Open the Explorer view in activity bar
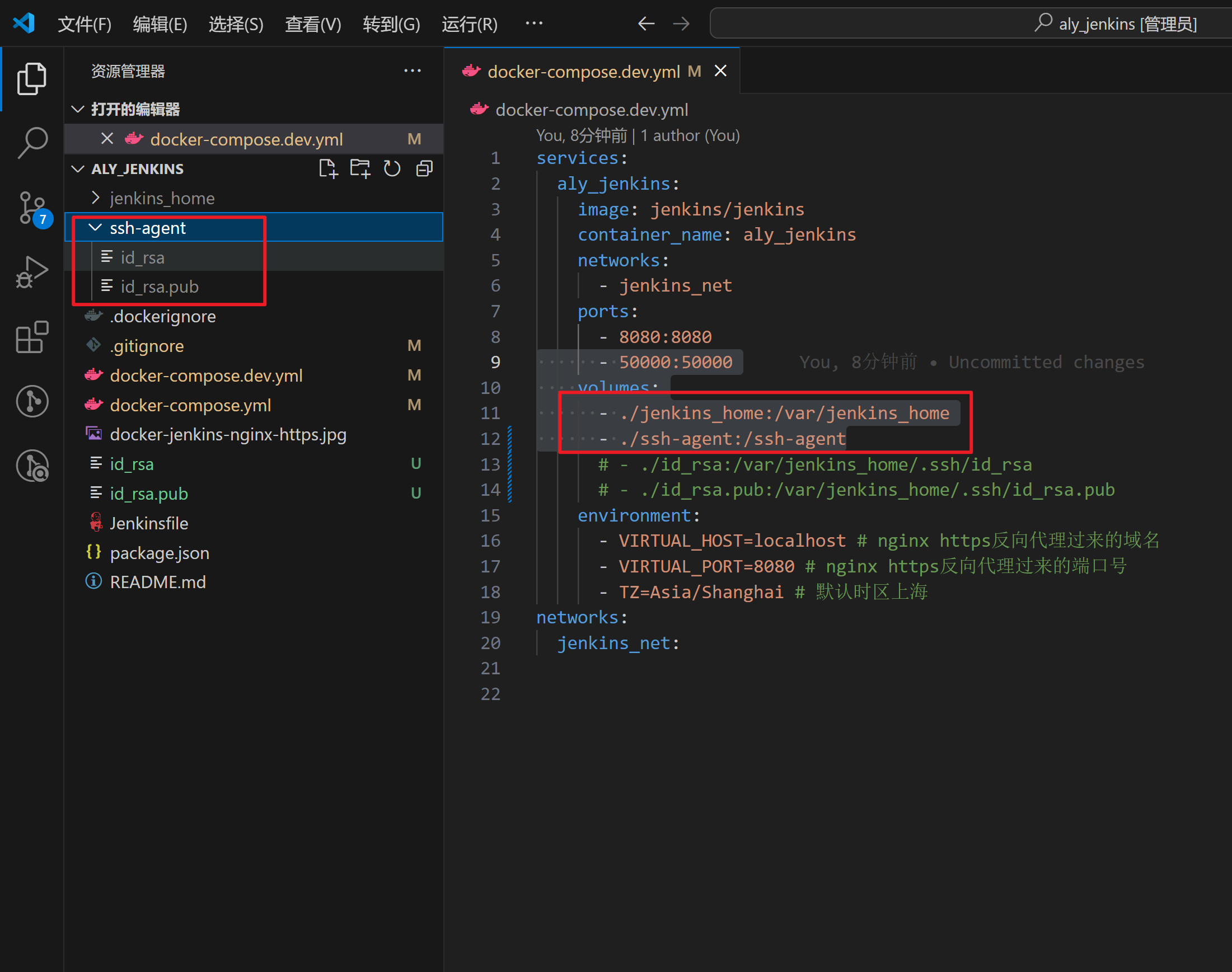The width and height of the screenshot is (1232, 972). [32, 78]
